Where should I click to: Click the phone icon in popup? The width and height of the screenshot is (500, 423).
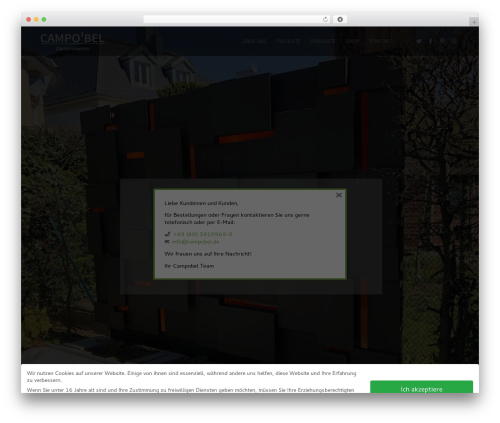point(167,234)
